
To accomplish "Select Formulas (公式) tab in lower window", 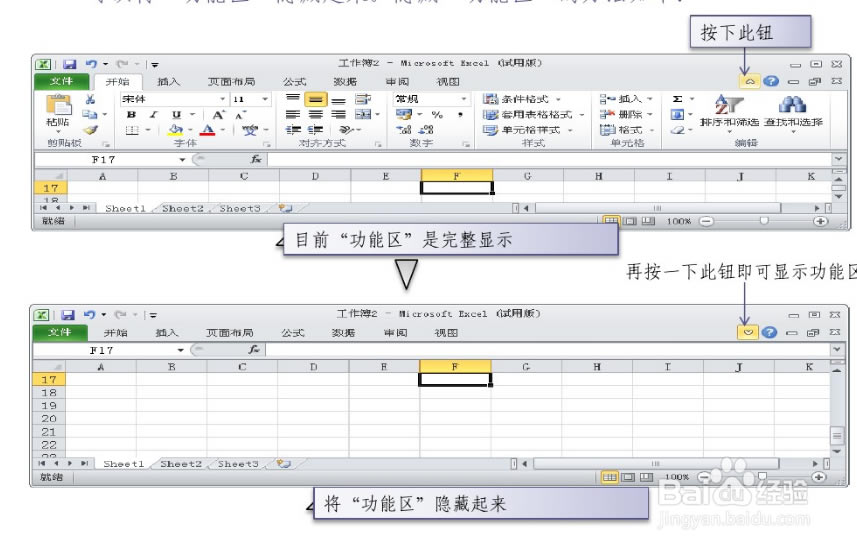I will 293,333.
